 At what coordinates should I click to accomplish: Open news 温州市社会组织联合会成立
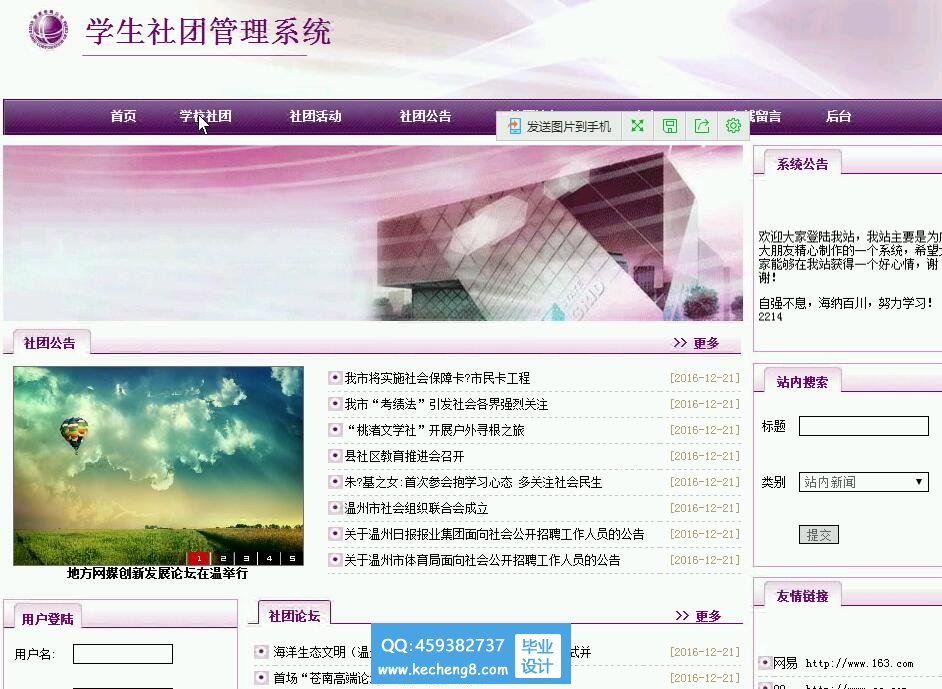click(416, 508)
